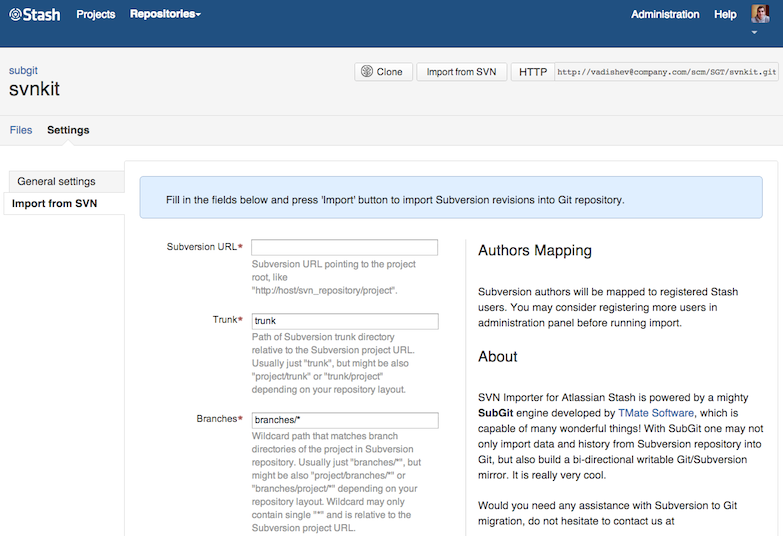
Task: Click the Stash logo
Action: (x=34, y=14)
